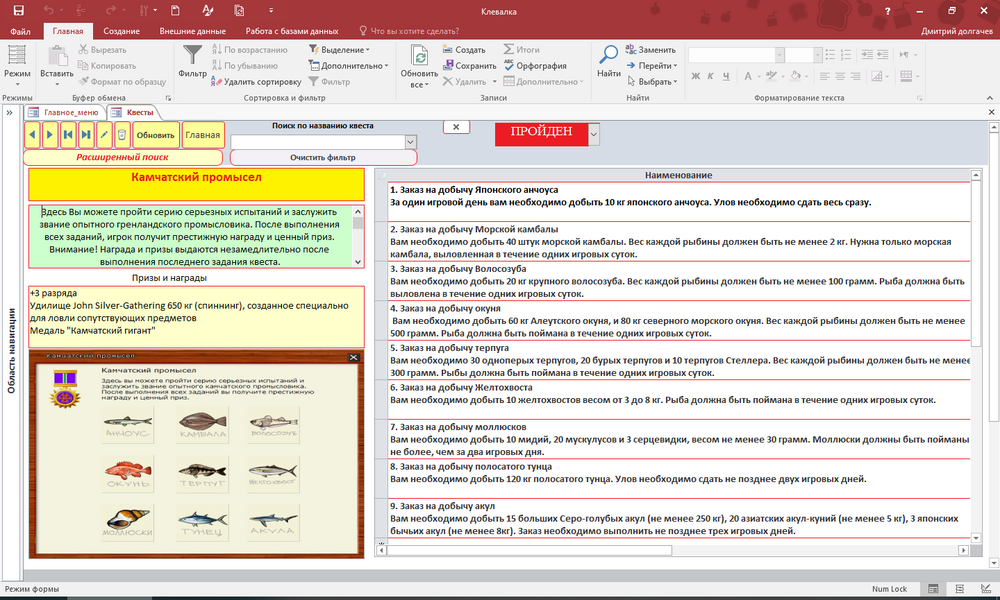Click the Расширенный поиск button
The image size is (1000, 600).
124,157
